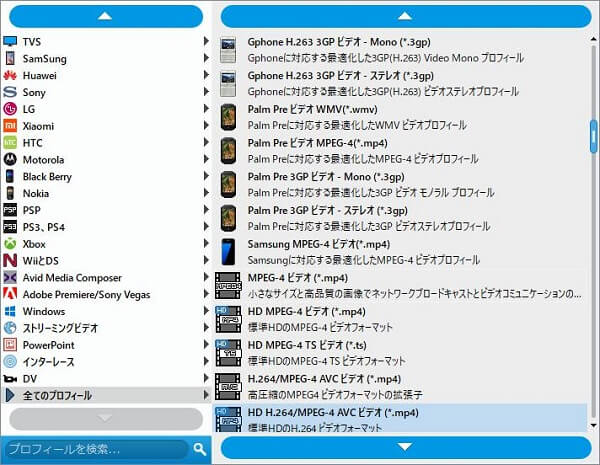Click right panel scroll-up button
The image size is (600, 465).
pos(406,16)
